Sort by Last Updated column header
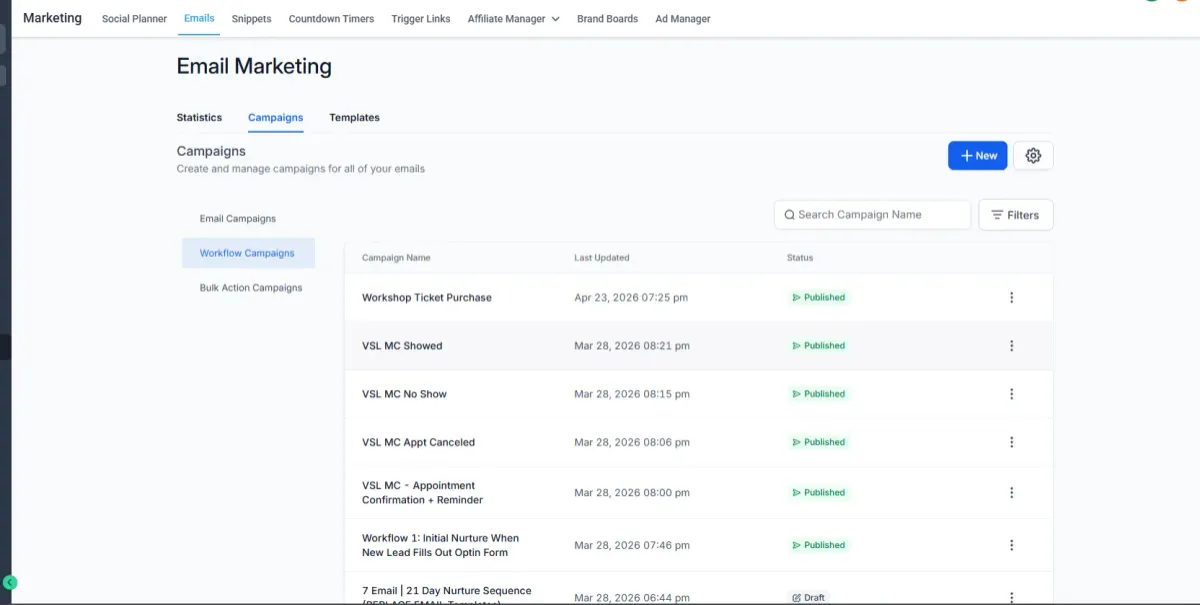 (602, 258)
